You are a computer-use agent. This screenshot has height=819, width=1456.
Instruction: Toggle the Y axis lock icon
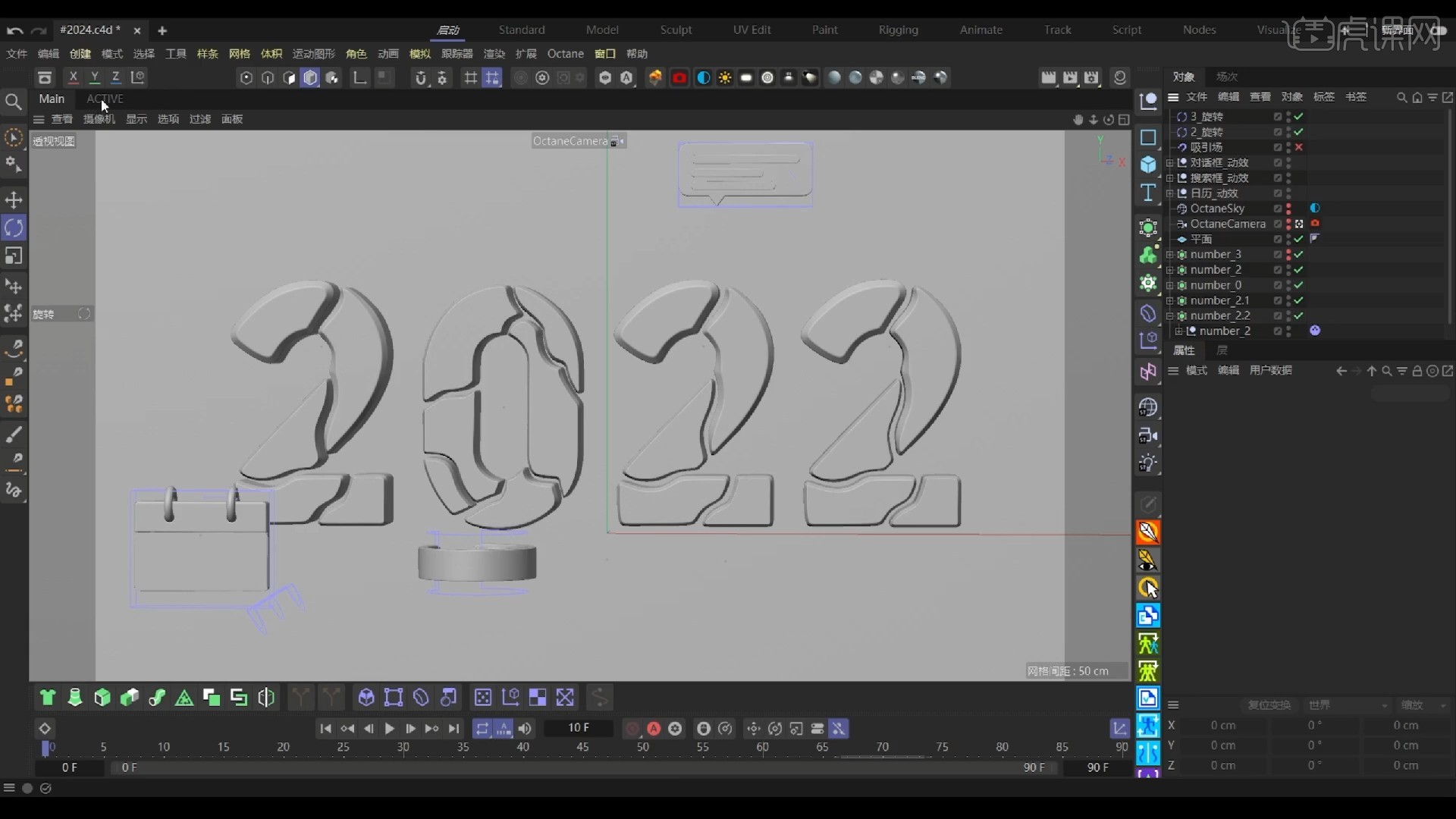pyautogui.click(x=95, y=77)
